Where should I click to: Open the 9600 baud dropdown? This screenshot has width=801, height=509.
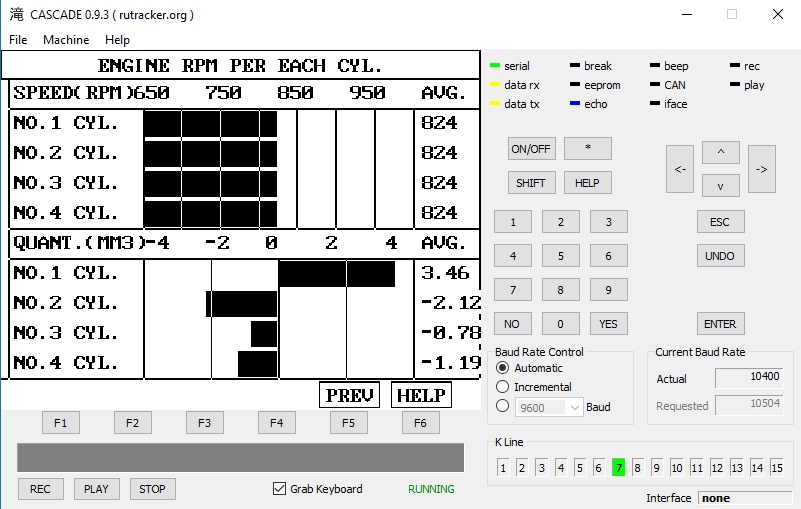(x=548, y=407)
